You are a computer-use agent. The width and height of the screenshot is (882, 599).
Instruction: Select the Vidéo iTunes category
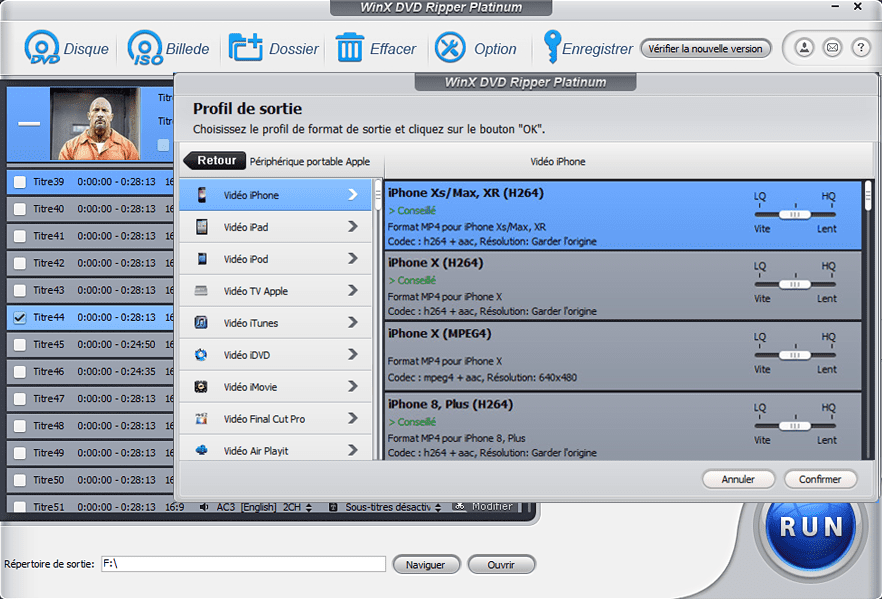(x=275, y=323)
